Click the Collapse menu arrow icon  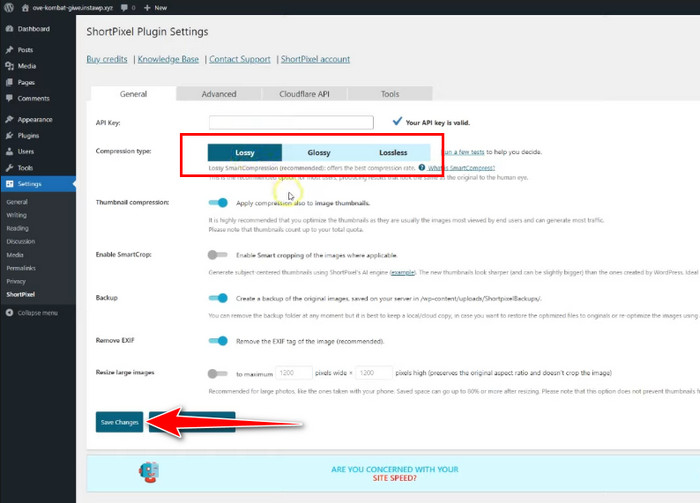coord(9,313)
